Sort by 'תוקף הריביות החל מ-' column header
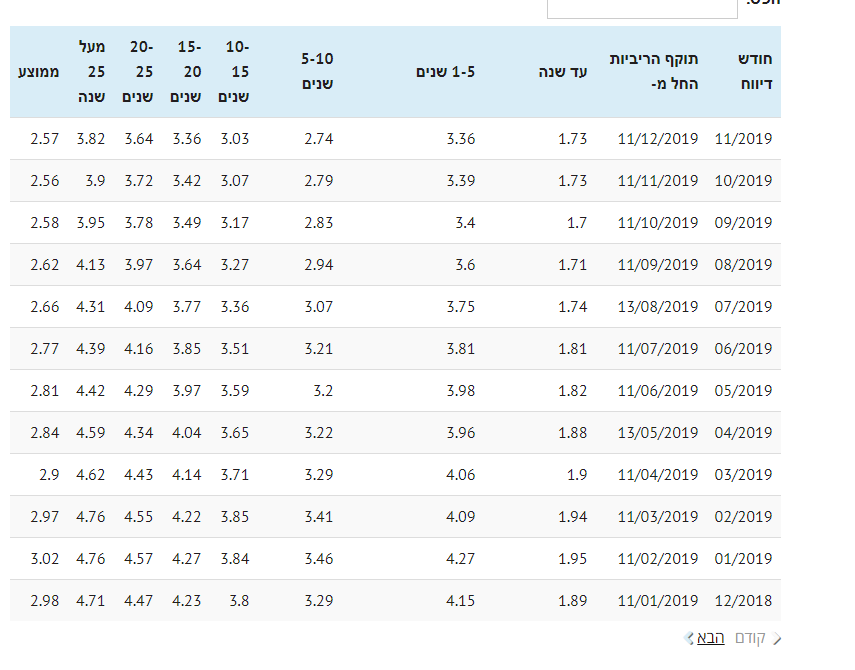The image size is (855, 670). [659, 72]
